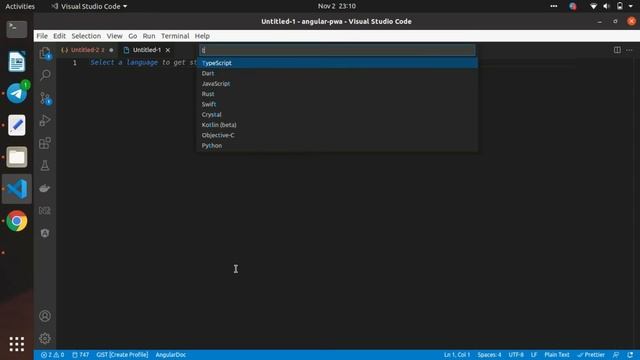The height and width of the screenshot is (360, 640).
Task: Open the Edit menu
Action: pos(60,36)
